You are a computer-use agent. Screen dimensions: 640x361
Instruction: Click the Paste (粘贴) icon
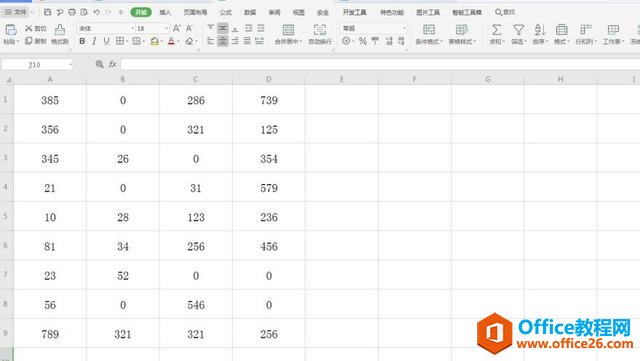tap(11, 30)
